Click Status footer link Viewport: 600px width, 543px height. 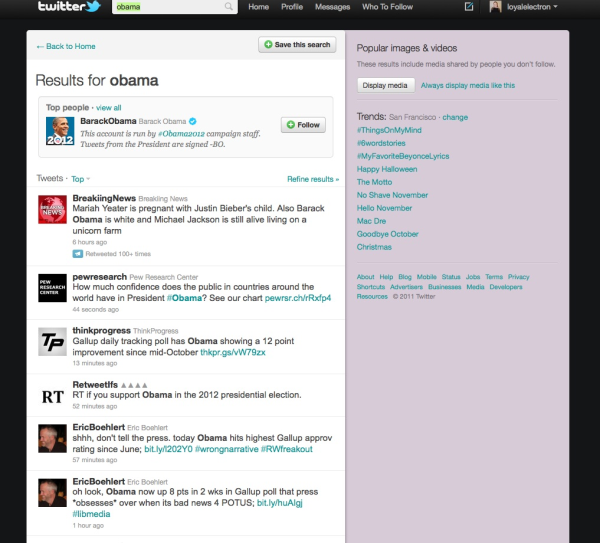point(451,277)
